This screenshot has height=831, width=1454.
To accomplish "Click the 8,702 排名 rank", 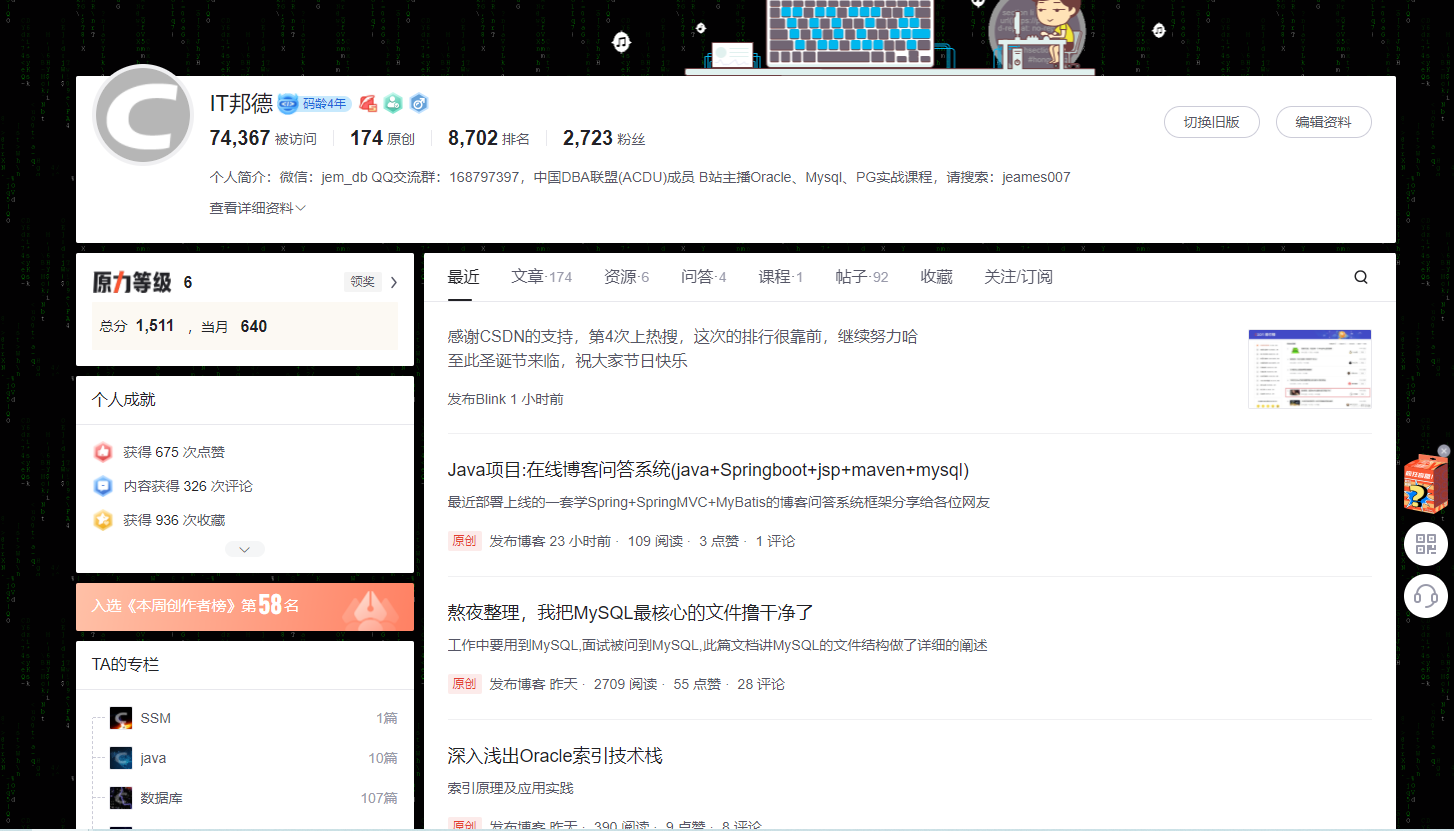I will [x=489, y=139].
